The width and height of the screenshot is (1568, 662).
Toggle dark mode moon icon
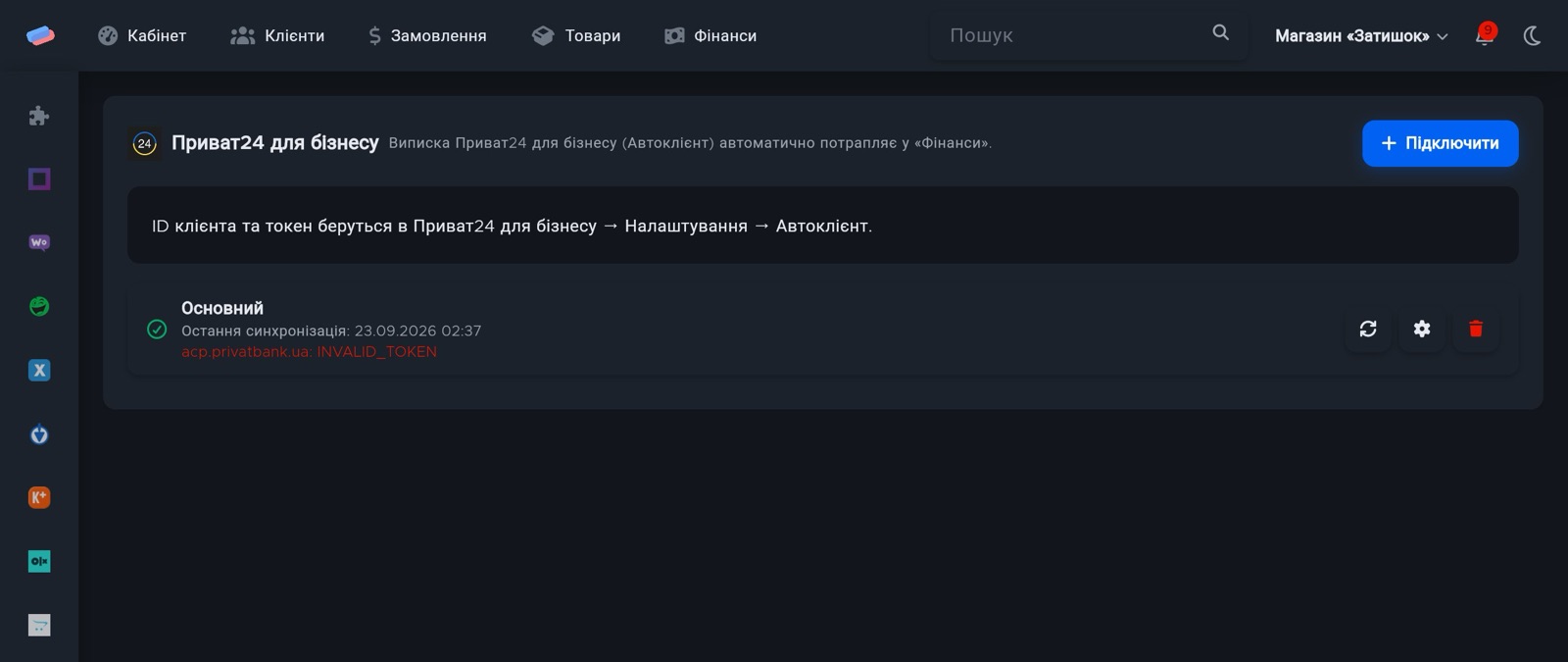(x=1533, y=36)
